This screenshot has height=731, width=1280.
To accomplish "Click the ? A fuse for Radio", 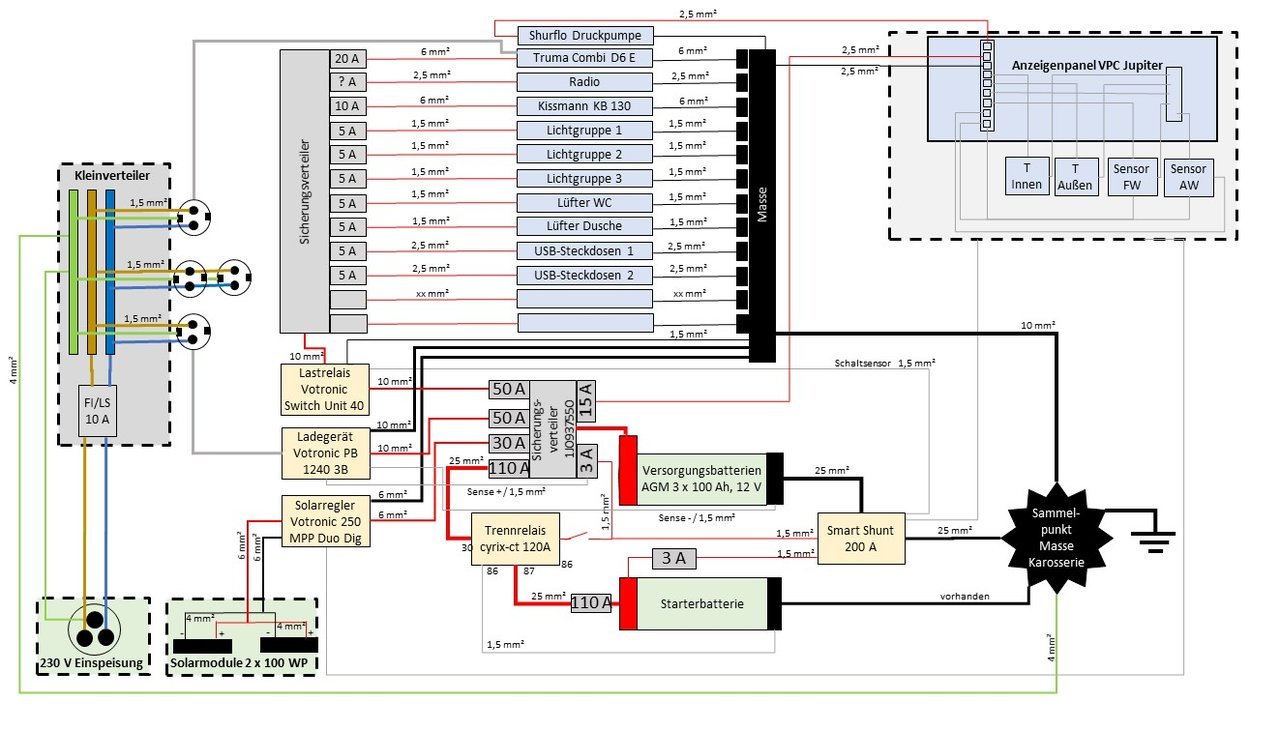I will [348, 82].
